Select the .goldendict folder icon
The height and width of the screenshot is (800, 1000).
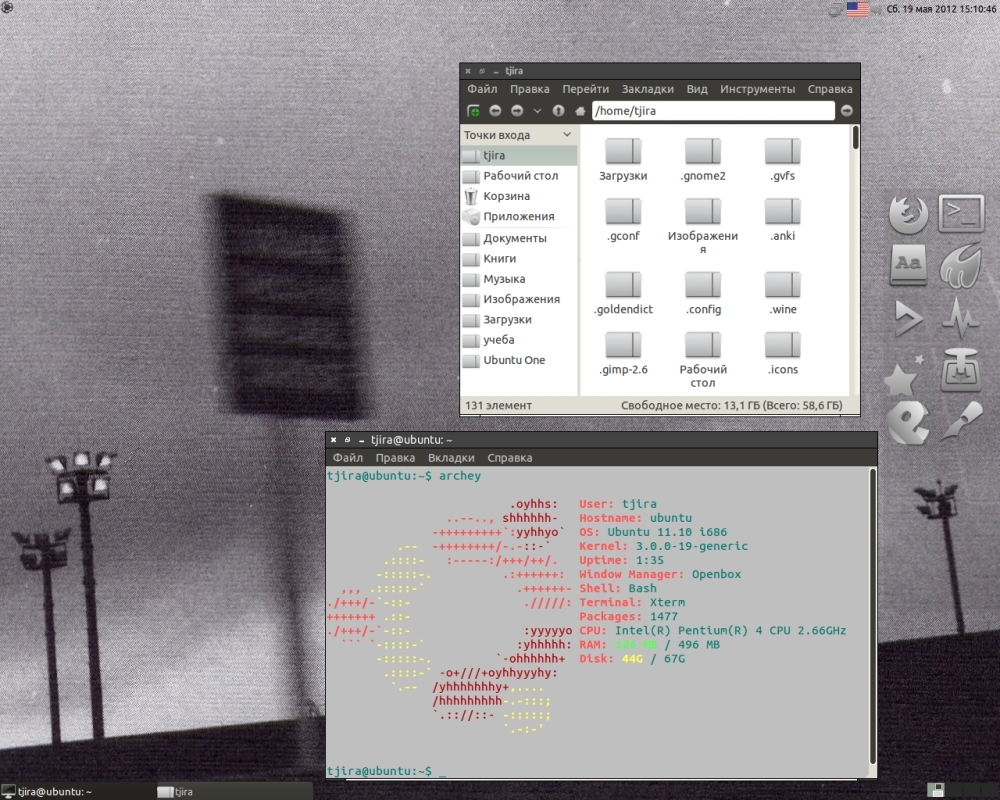(623, 285)
